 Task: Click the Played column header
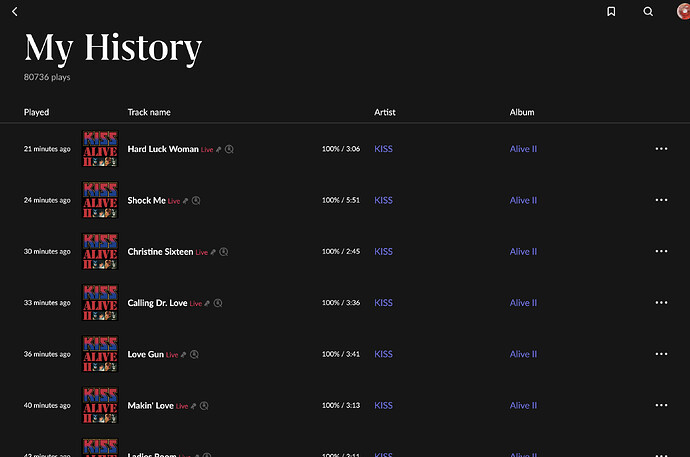(x=37, y=112)
